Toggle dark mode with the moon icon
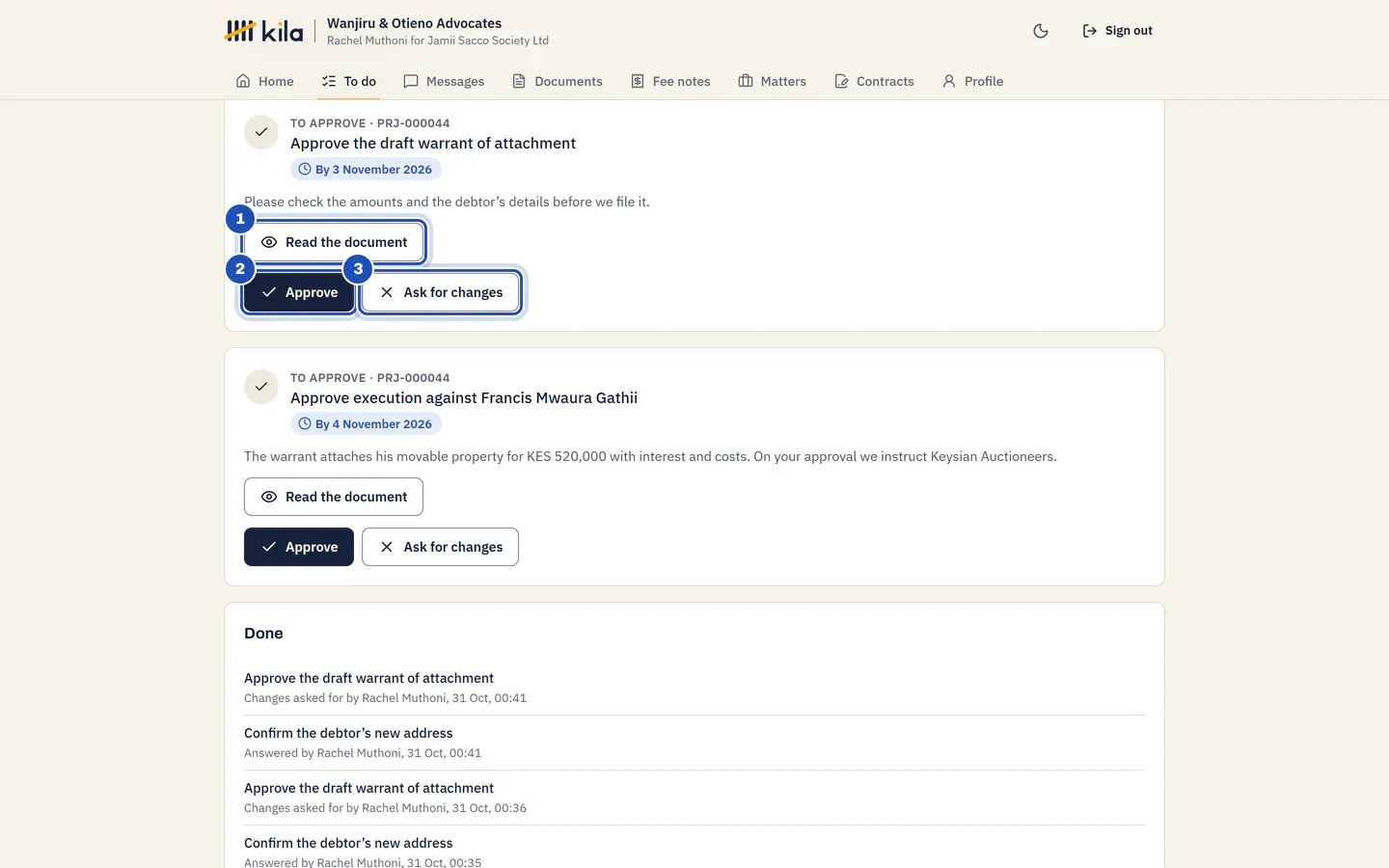Image resolution: width=1389 pixels, height=868 pixels. point(1041,31)
